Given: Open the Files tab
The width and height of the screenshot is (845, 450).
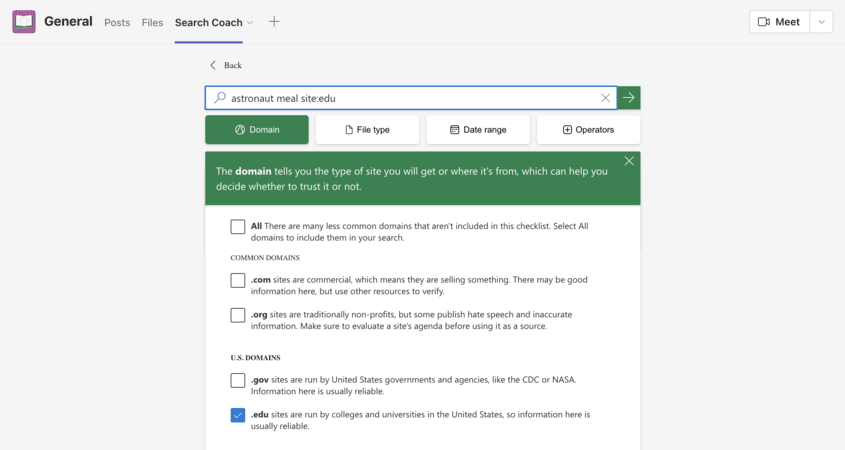Looking at the screenshot, I should tap(152, 22).
